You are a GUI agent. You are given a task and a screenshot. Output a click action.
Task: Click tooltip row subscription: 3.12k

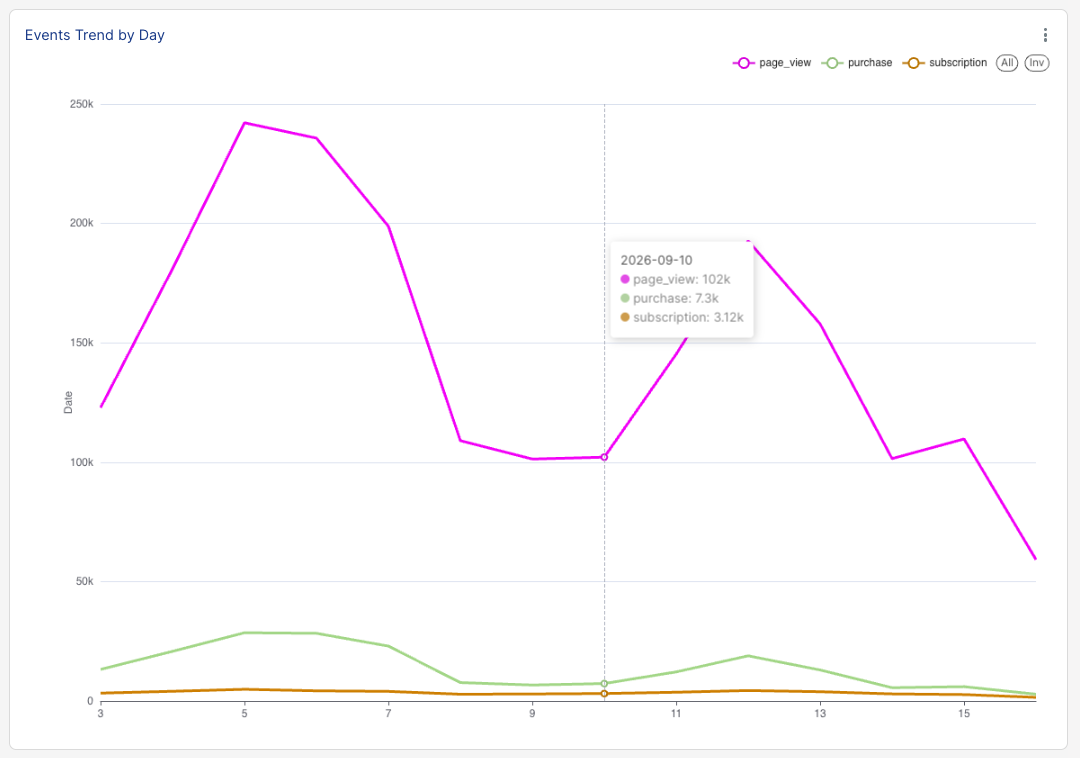pyautogui.click(x=682, y=317)
